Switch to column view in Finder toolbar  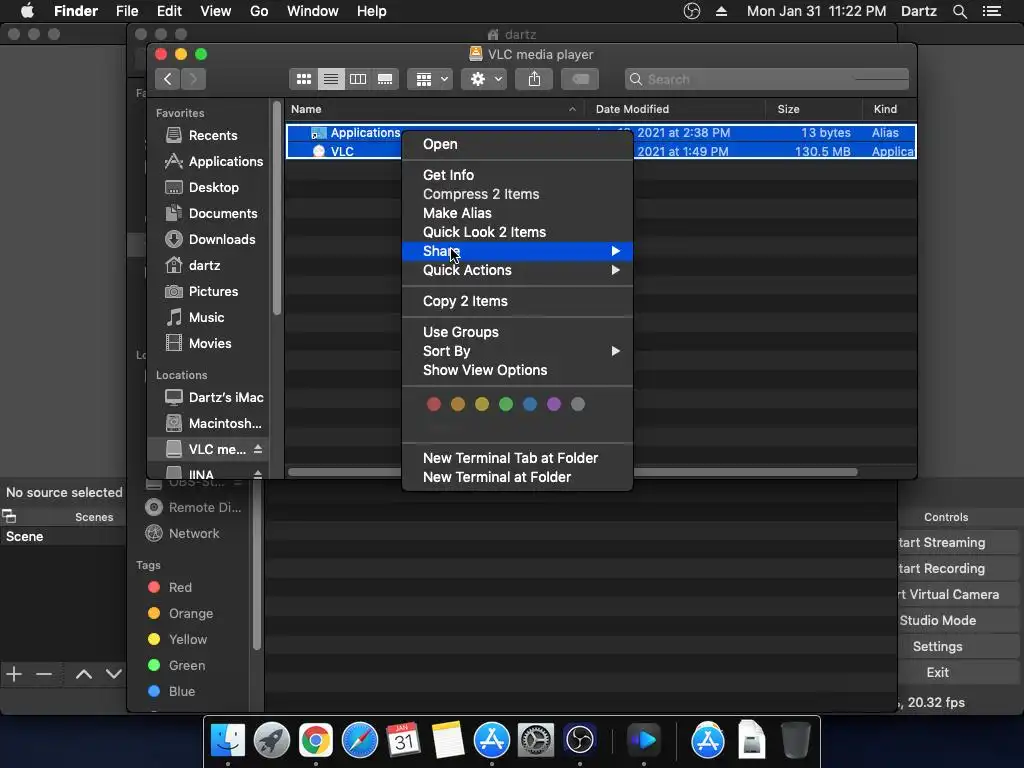(358, 79)
